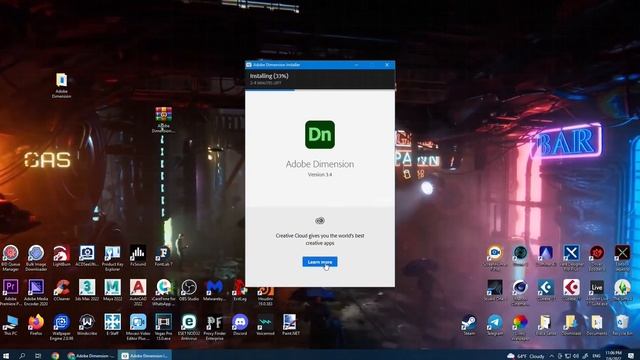This screenshot has height=360, width=640.
Task: Click the Creative Cloud logo in installer
Action: pyautogui.click(x=320, y=221)
